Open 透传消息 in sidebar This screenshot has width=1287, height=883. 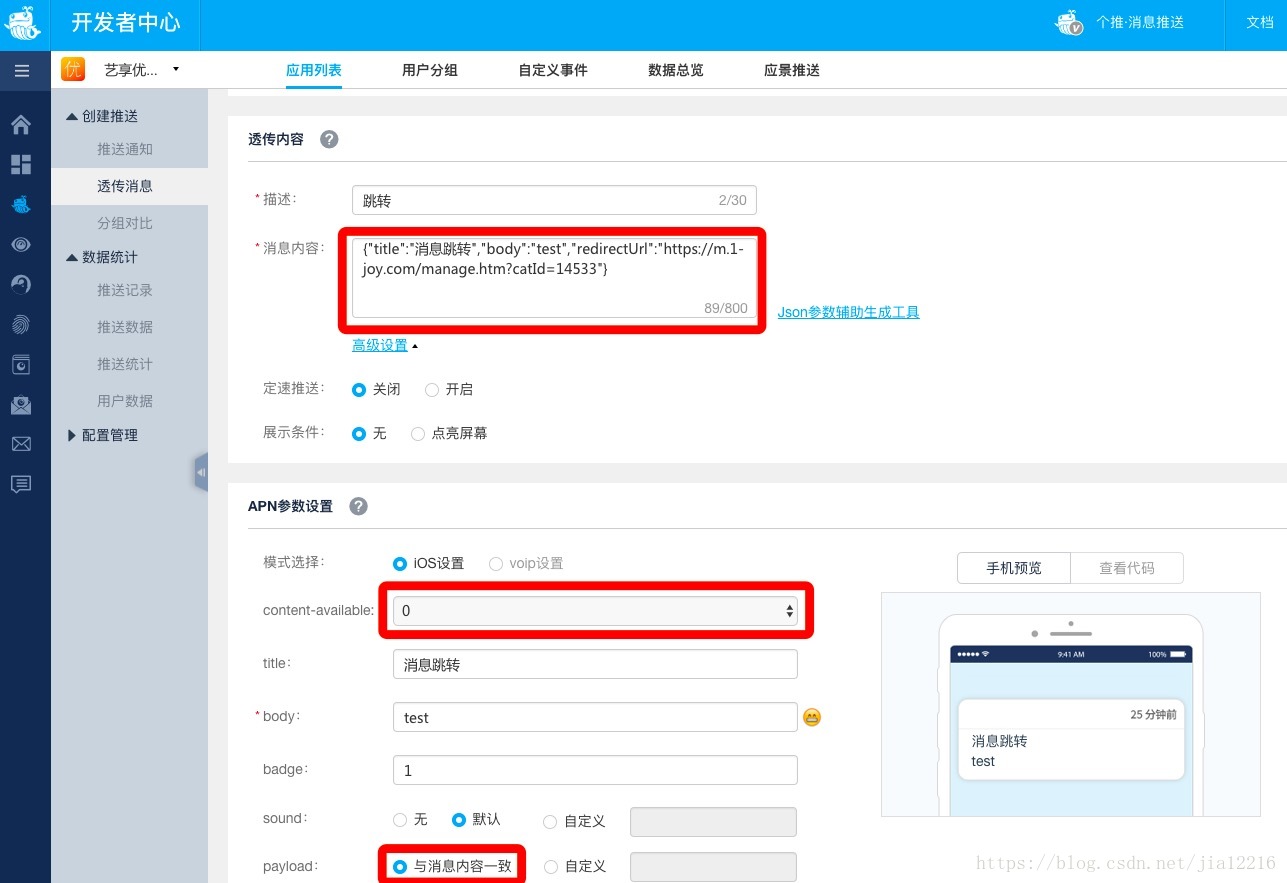point(125,186)
